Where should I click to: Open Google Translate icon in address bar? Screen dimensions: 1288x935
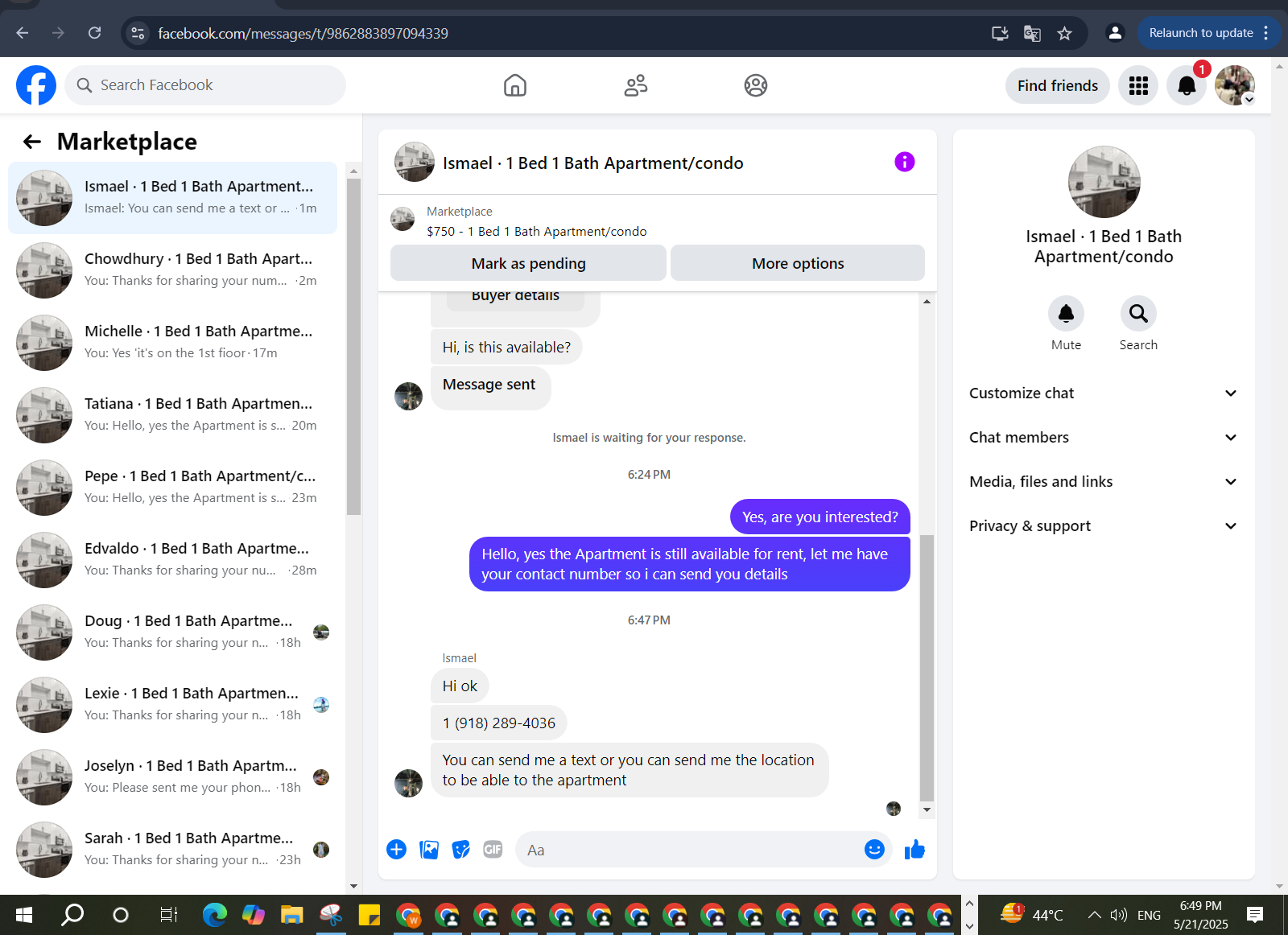coord(1032,33)
